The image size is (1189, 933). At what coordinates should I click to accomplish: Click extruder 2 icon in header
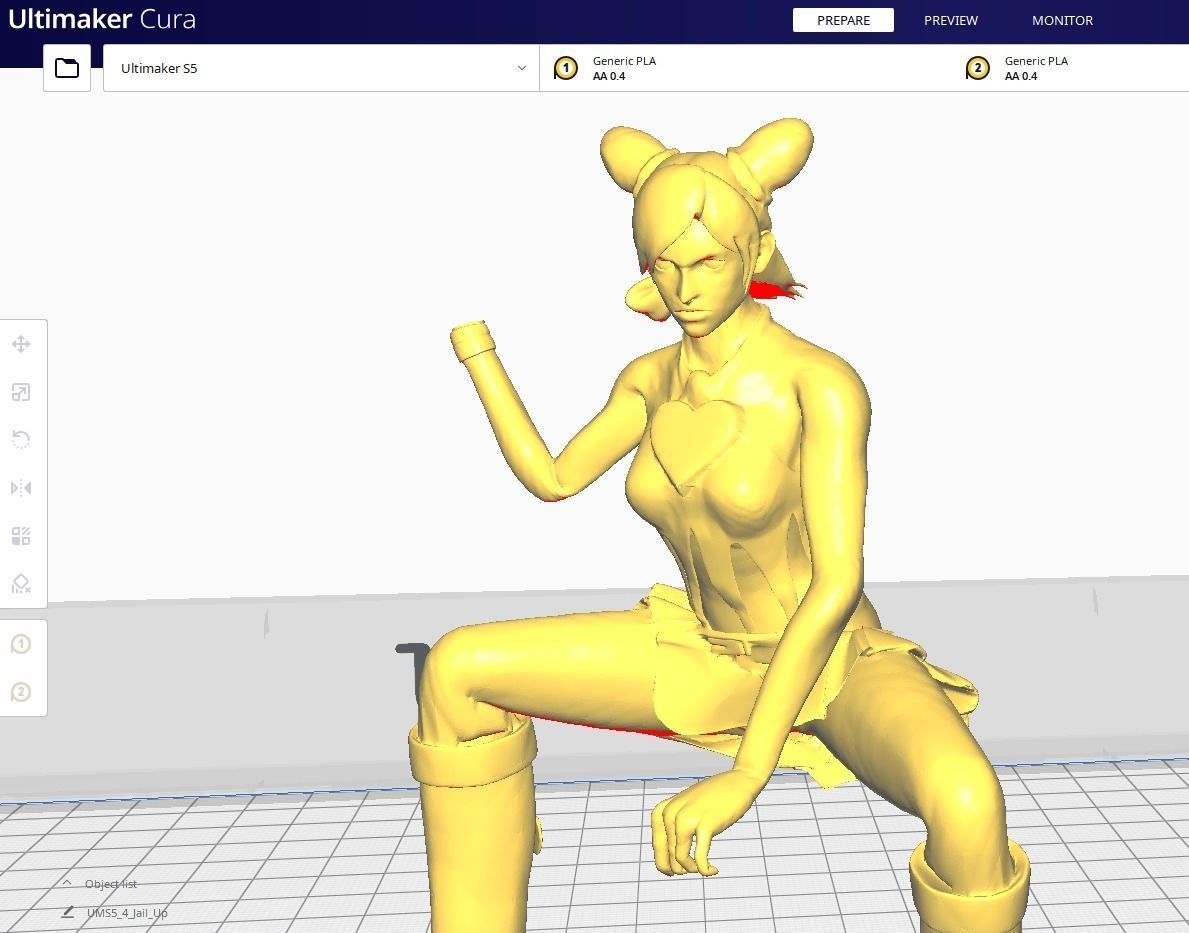coord(977,68)
